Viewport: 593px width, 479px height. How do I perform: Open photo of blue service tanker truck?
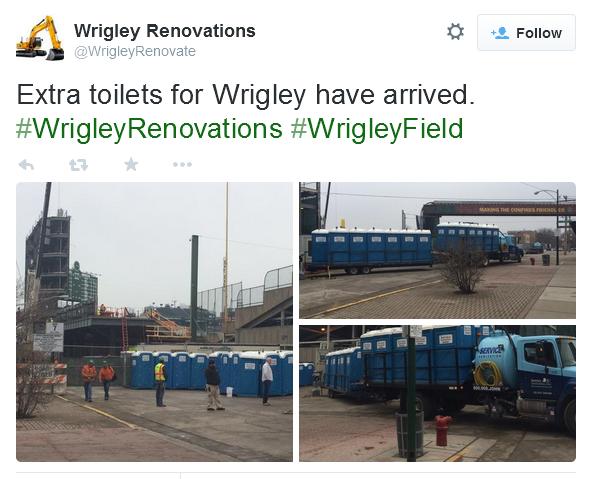click(x=438, y=393)
